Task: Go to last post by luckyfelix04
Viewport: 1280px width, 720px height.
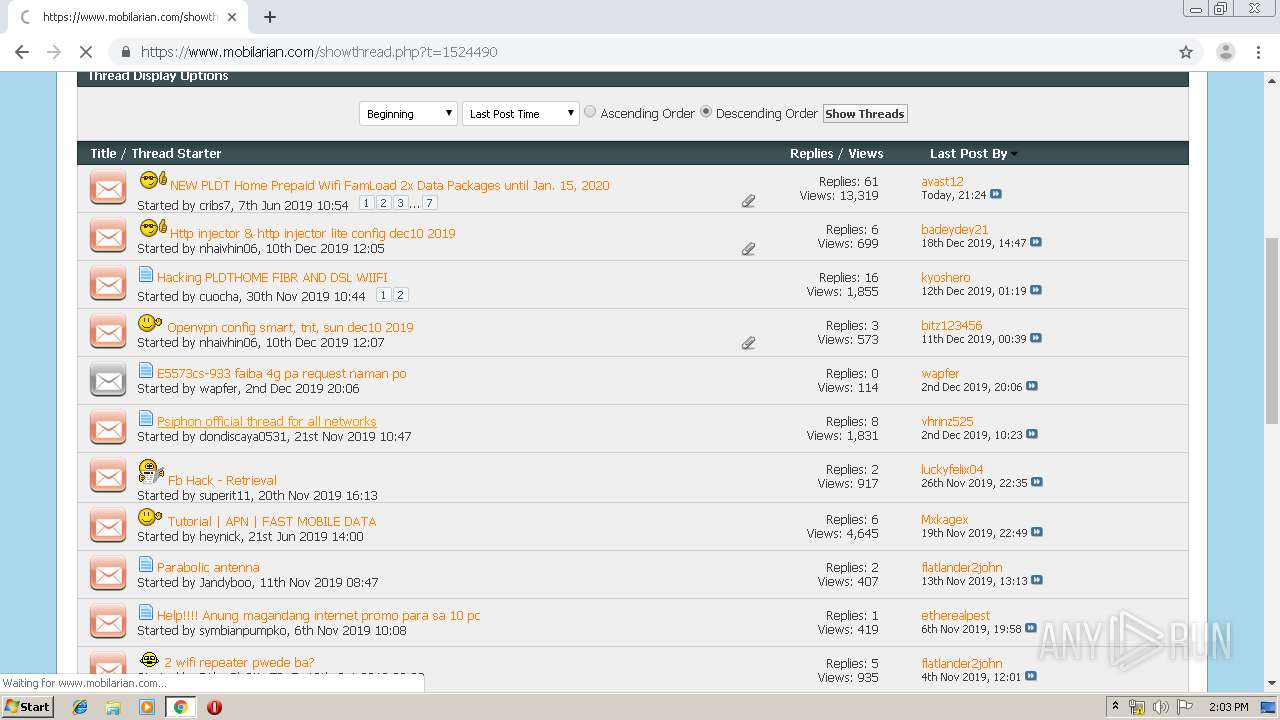Action: (1037, 483)
